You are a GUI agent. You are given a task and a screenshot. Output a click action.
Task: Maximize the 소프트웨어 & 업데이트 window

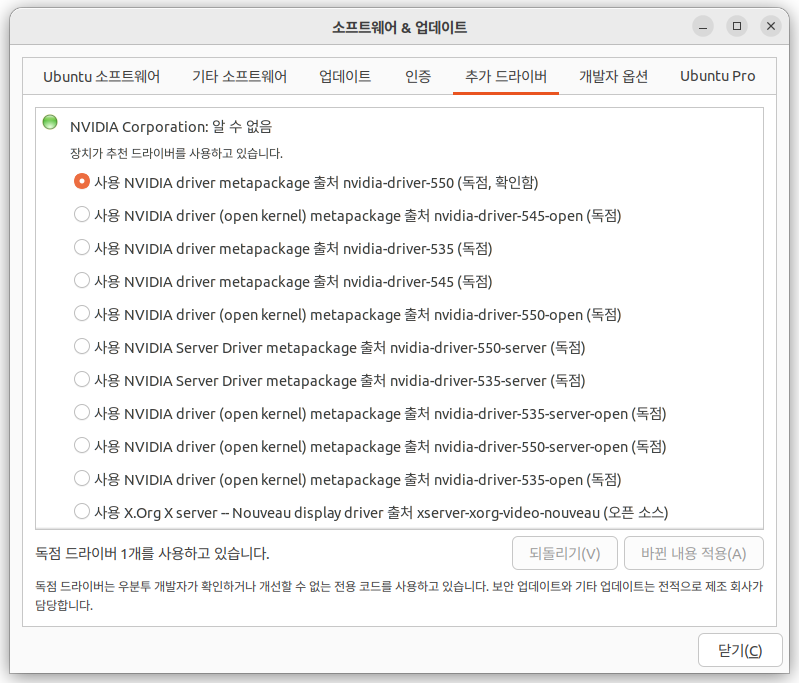click(x=737, y=27)
